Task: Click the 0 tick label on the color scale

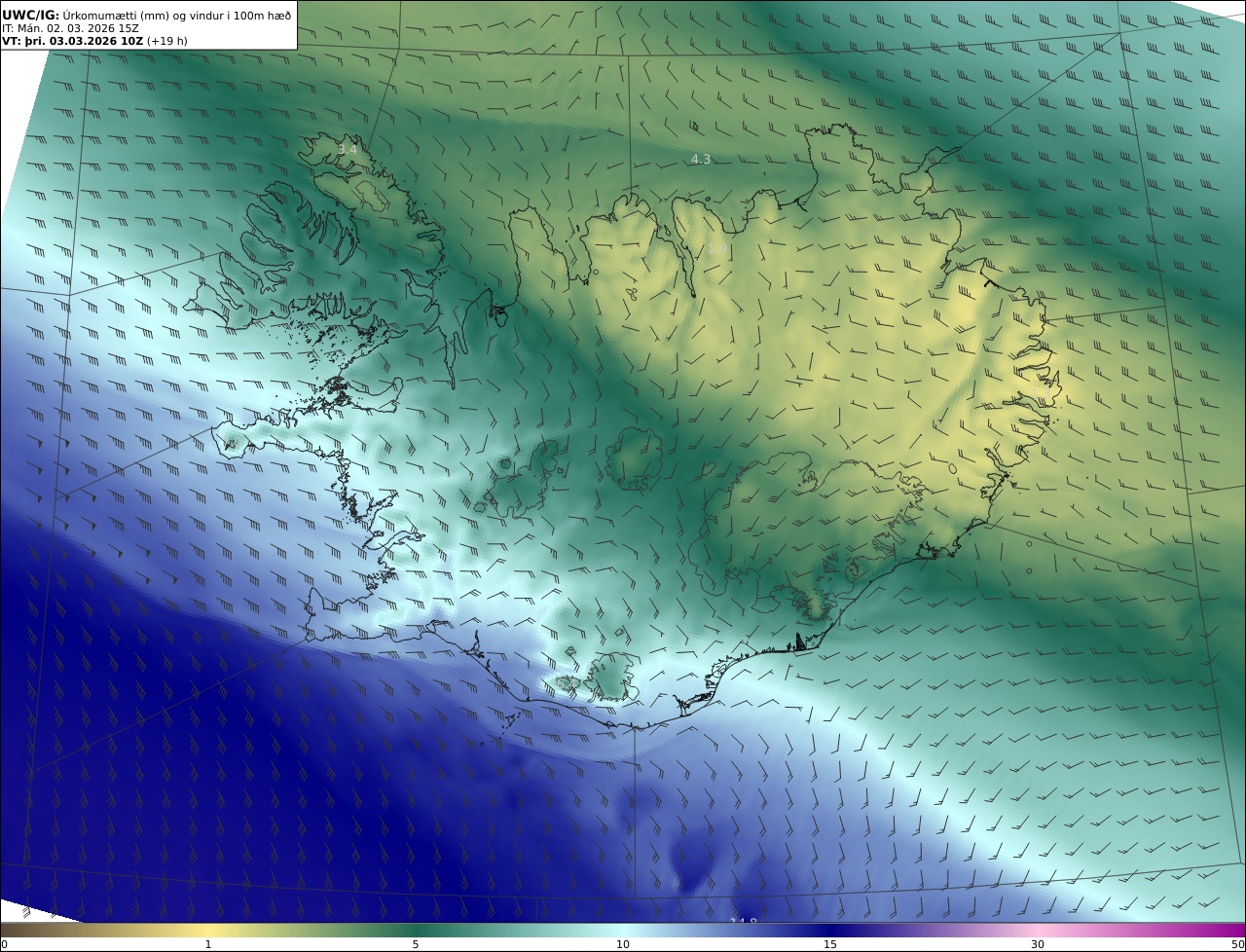Action: (4, 944)
